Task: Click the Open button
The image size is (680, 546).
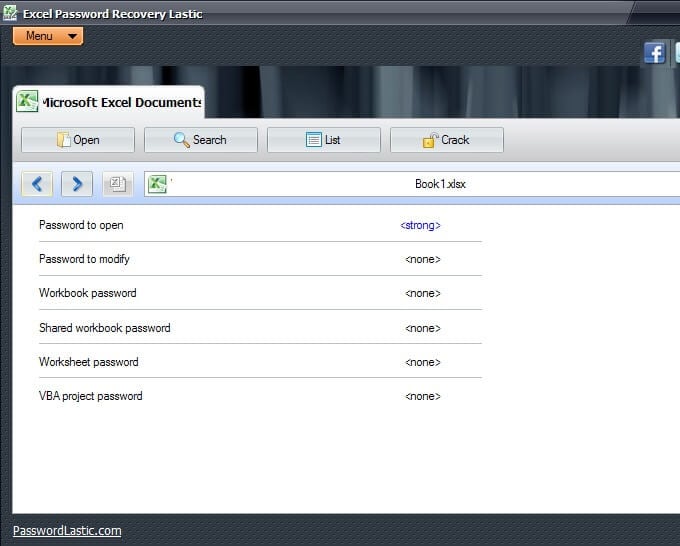Action: [78, 140]
